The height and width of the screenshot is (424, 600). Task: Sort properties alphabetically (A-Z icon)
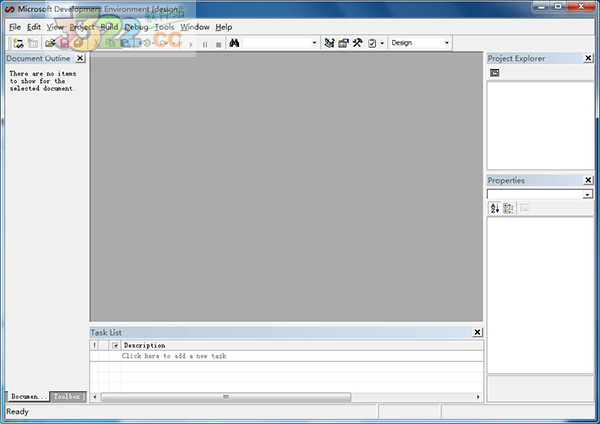point(494,208)
